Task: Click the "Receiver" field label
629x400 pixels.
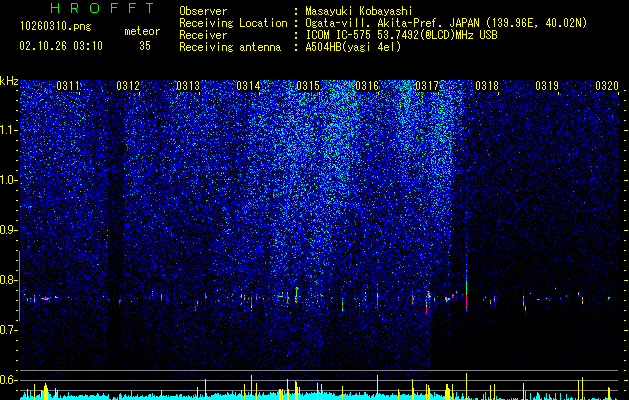Action: click(x=203, y=35)
